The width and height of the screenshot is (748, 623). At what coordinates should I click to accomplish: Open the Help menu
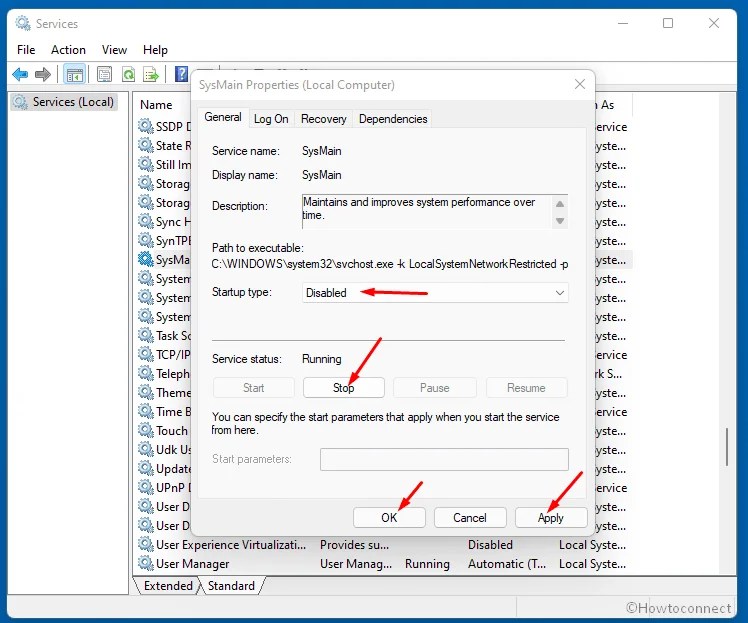tap(155, 50)
